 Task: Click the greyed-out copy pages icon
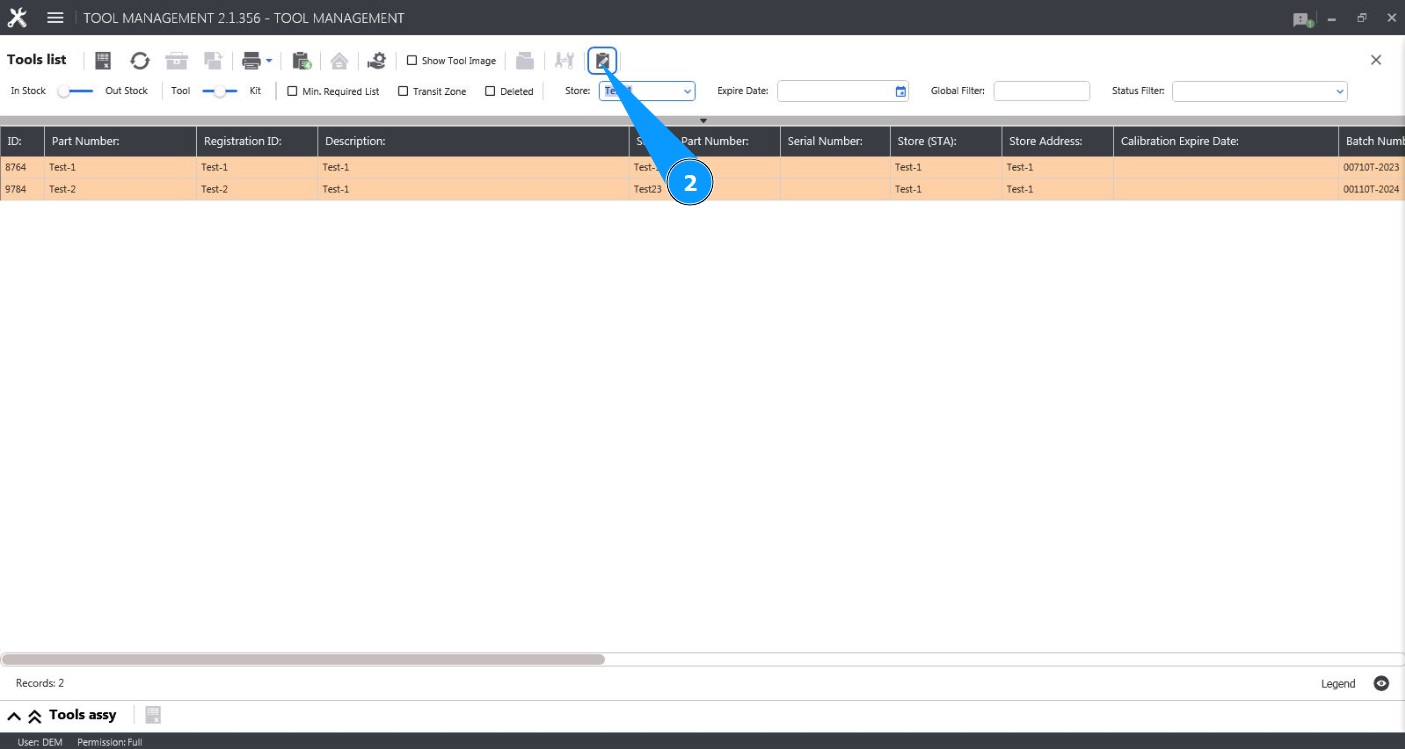tap(213, 61)
